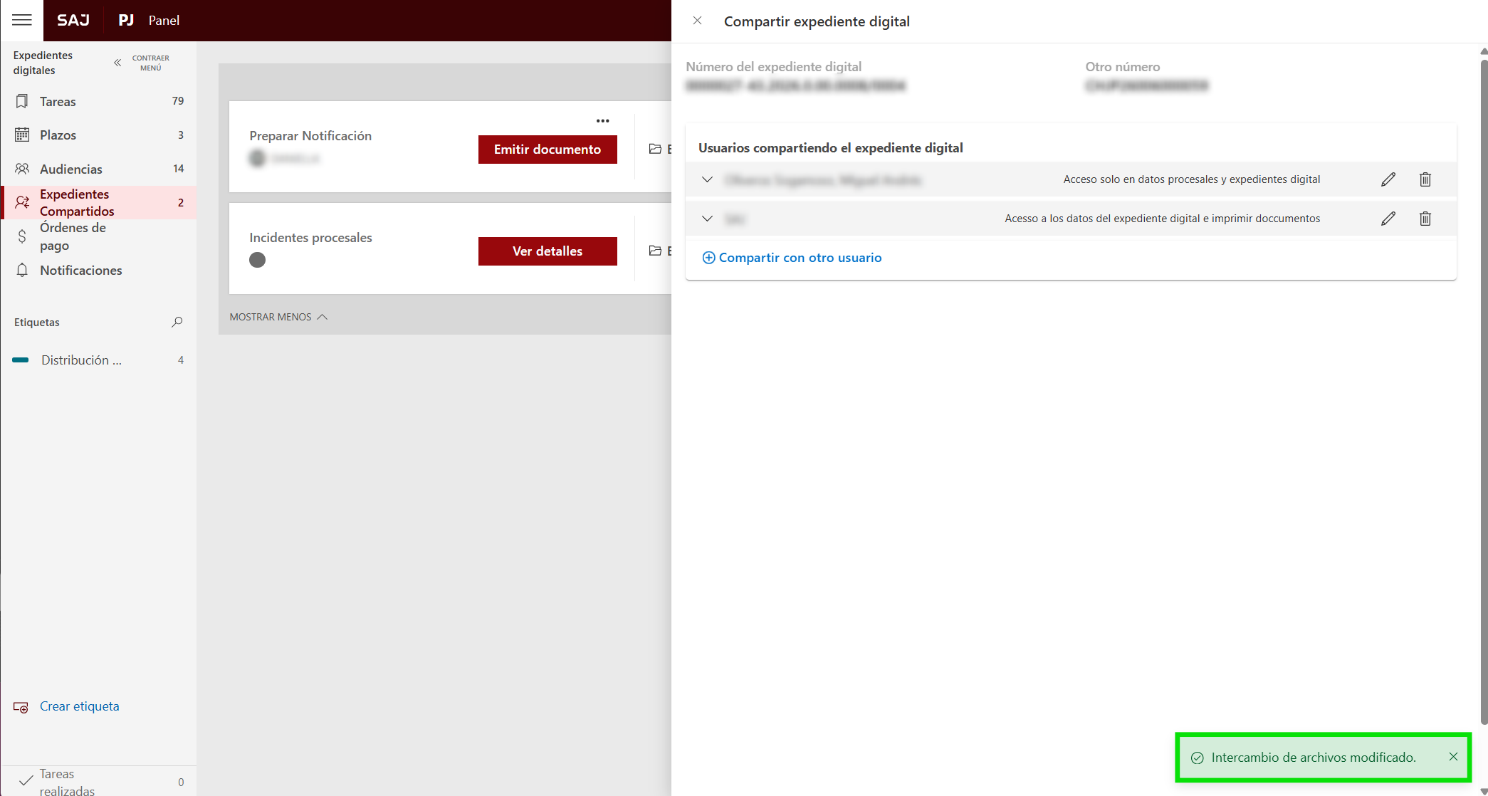Edit first shared user's access permissions
The width and height of the screenshot is (1488, 796).
pyautogui.click(x=1388, y=180)
